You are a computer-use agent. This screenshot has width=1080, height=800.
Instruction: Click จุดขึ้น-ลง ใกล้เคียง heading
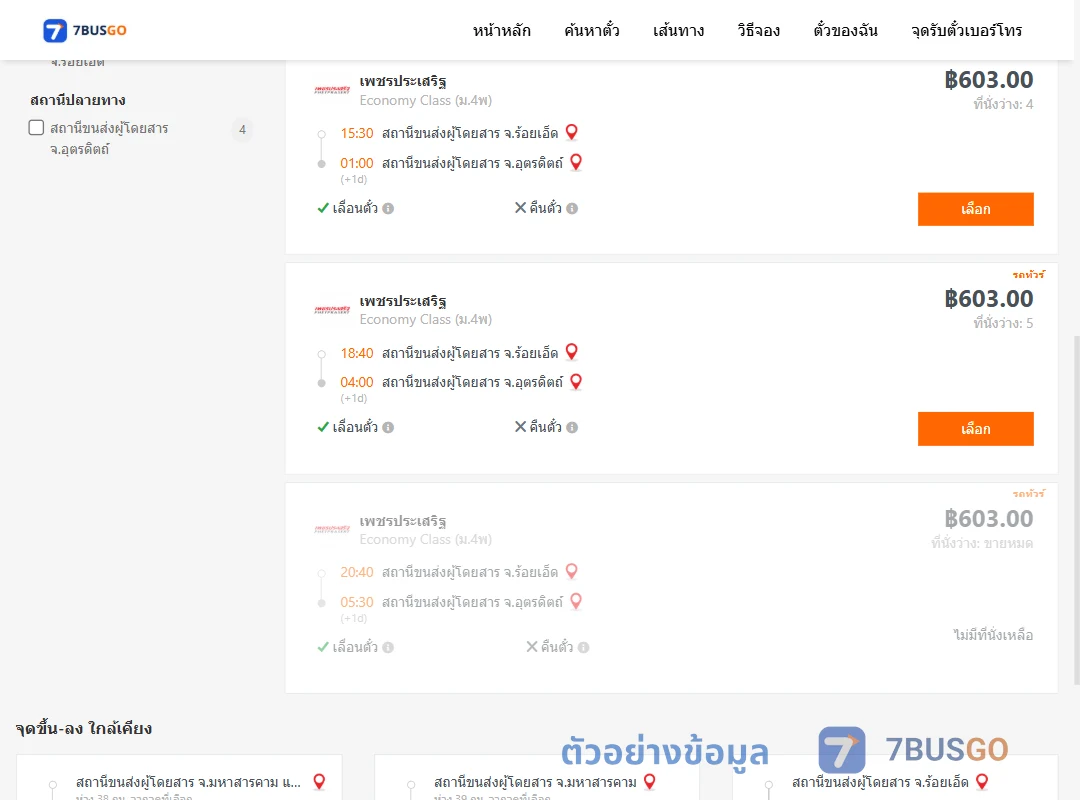pyautogui.click(x=84, y=728)
